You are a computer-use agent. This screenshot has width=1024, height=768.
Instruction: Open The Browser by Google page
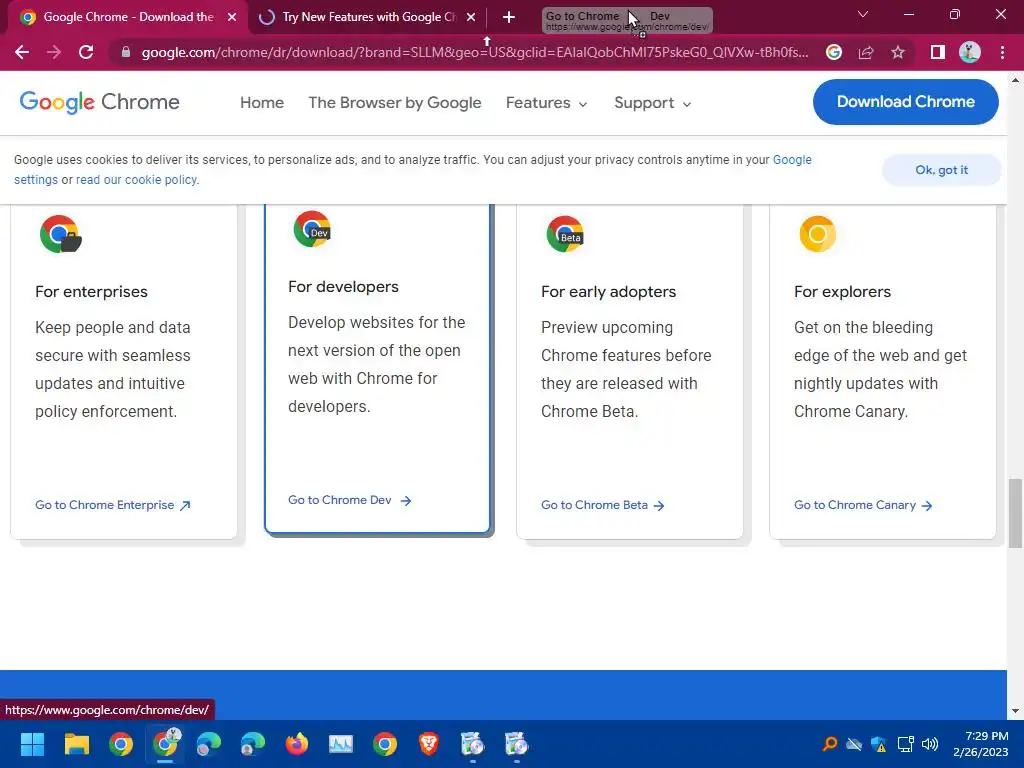click(x=394, y=103)
